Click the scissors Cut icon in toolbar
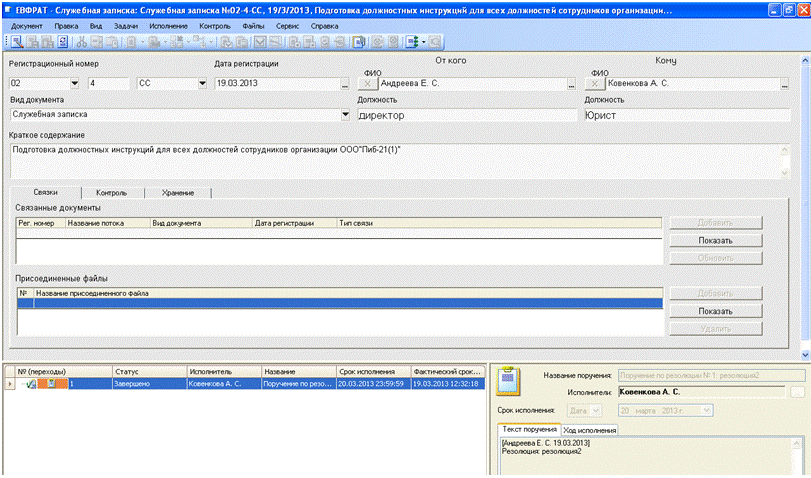This screenshot has height=478, width=811. 82,42
